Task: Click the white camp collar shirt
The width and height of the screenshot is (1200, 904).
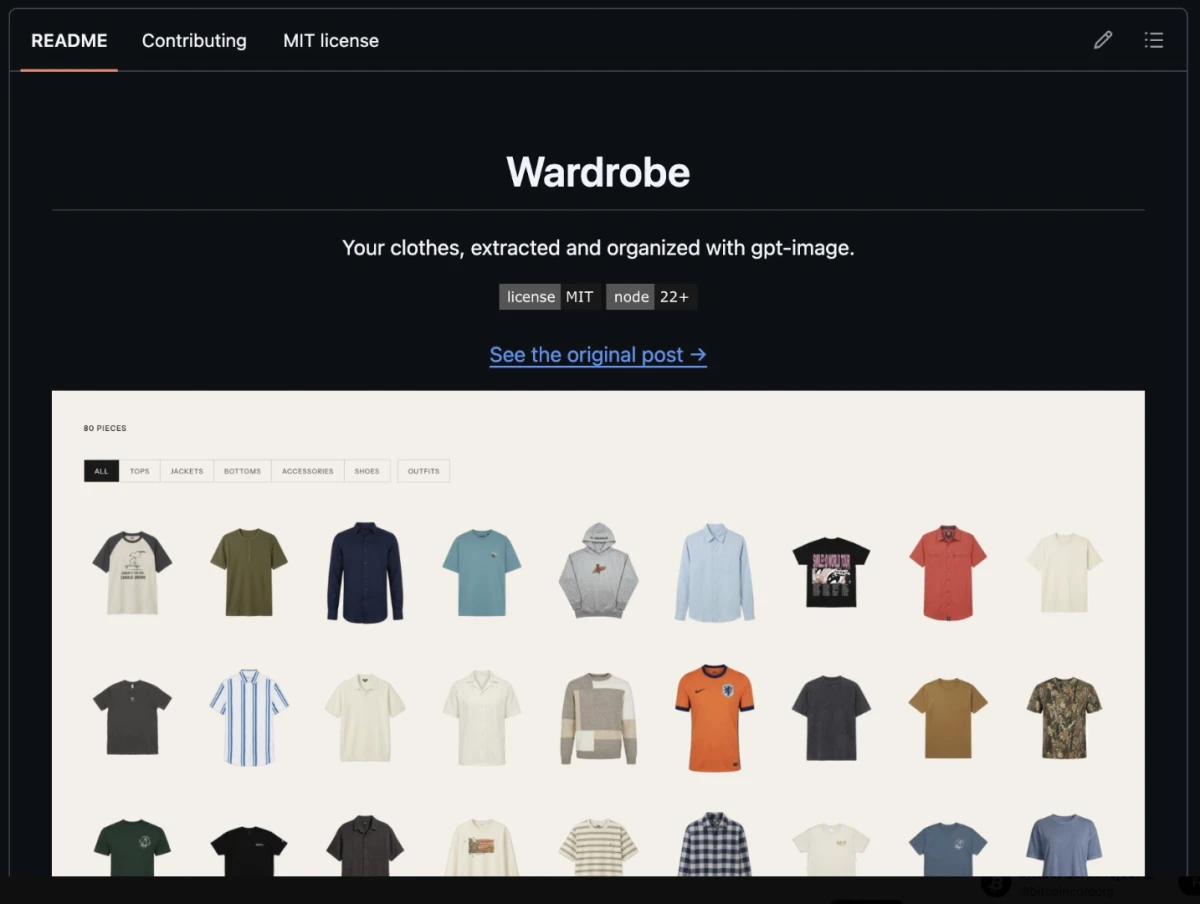Action: (482, 718)
